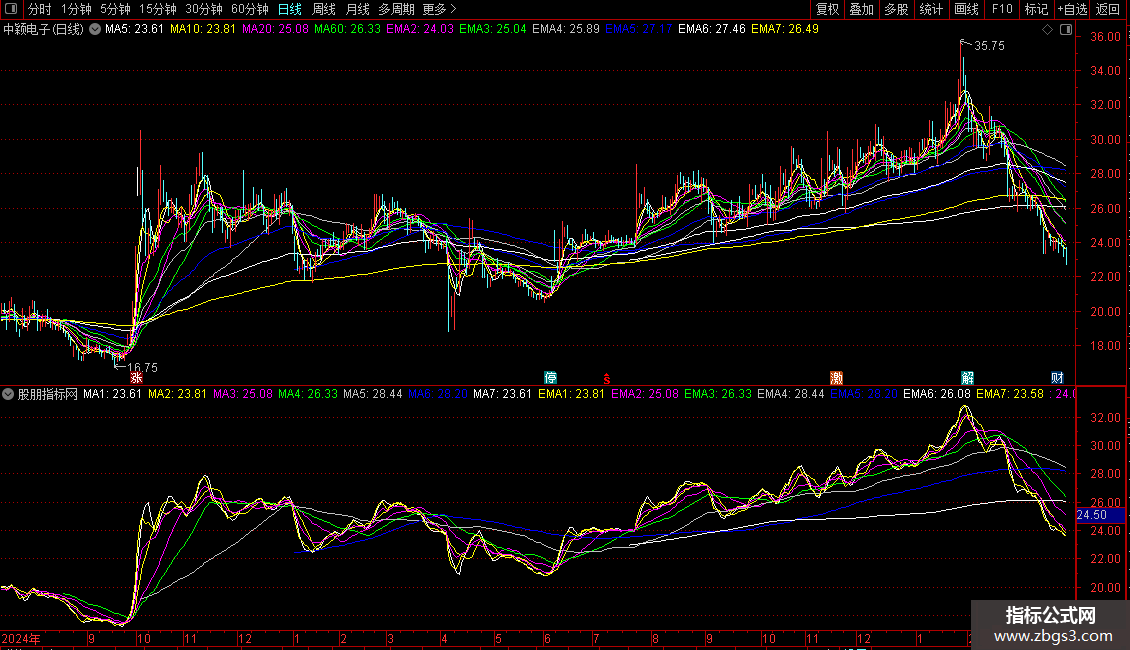This screenshot has height=650, width=1130.
Task: Select the 5分钟 period
Action: 115,9
